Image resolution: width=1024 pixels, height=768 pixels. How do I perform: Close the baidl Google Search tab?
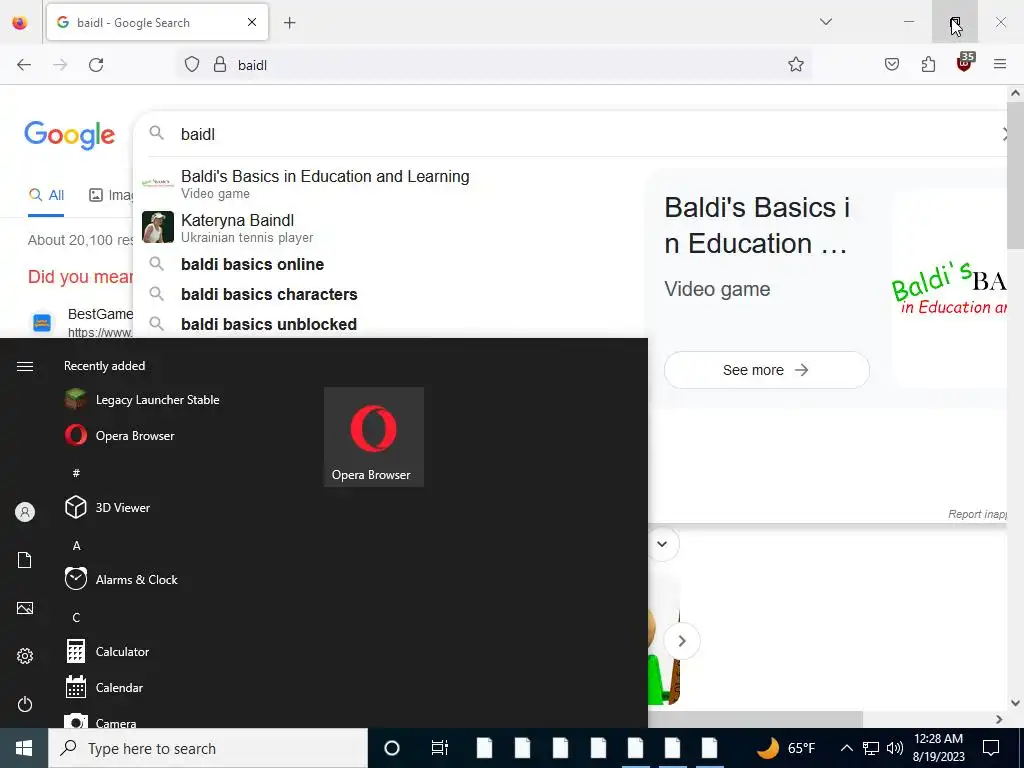coord(252,23)
